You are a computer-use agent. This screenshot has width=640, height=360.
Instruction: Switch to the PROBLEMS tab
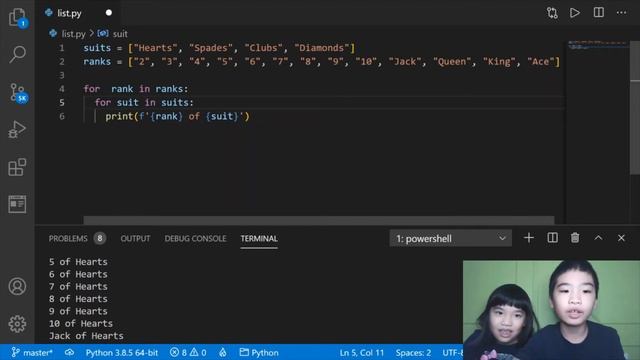click(x=68, y=238)
